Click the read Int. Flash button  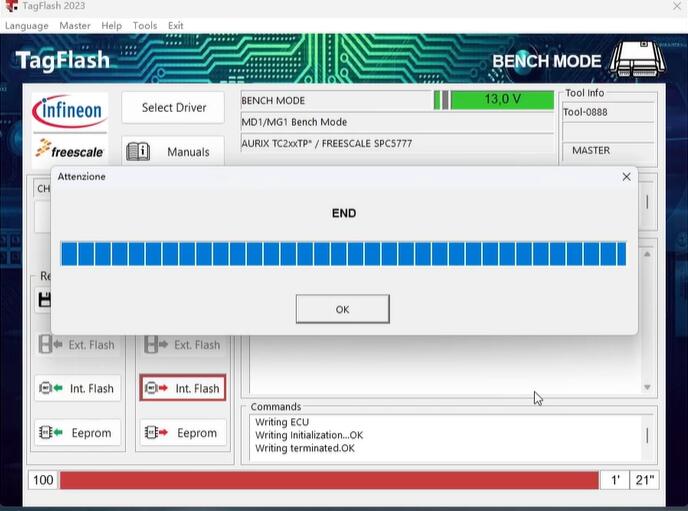point(78,388)
